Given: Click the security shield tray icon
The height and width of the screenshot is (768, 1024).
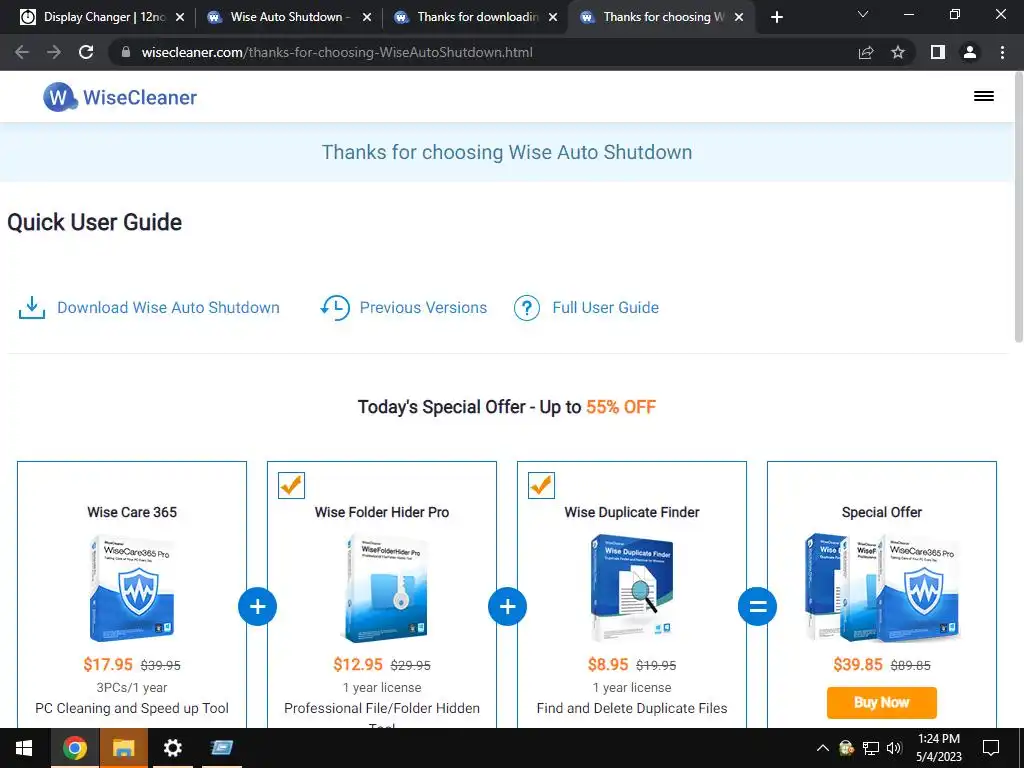Looking at the screenshot, I should [846, 748].
